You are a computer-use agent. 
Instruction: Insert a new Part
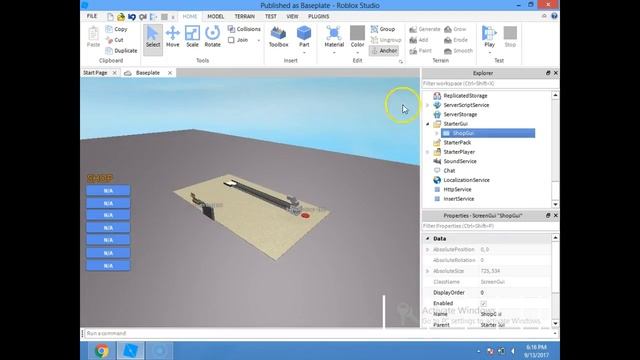click(x=304, y=36)
